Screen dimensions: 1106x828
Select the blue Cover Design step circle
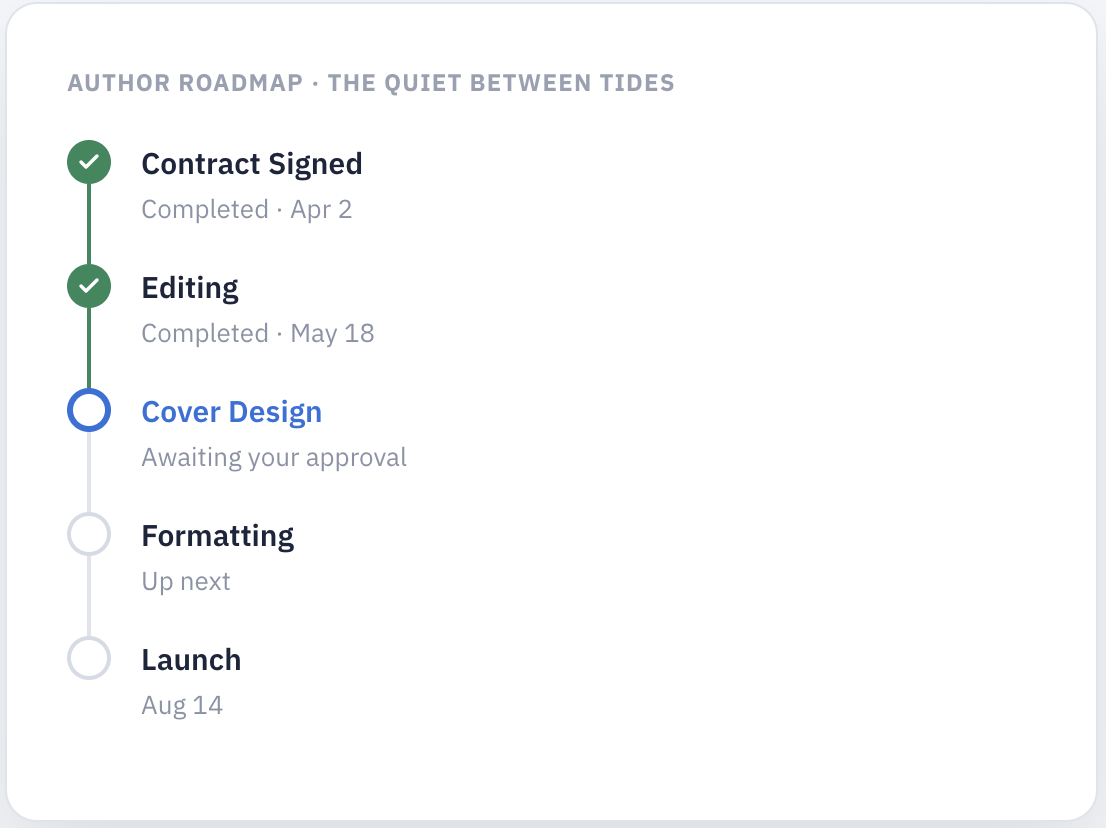point(89,410)
